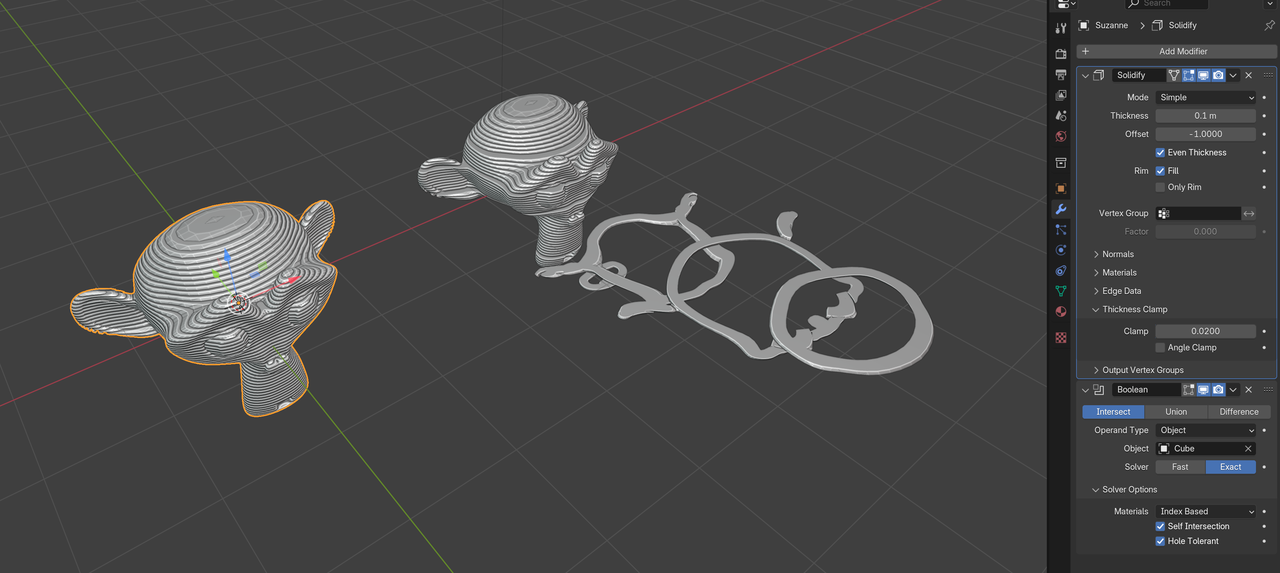Remove the Solidify modifier

pyautogui.click(x=1248, y=75)
